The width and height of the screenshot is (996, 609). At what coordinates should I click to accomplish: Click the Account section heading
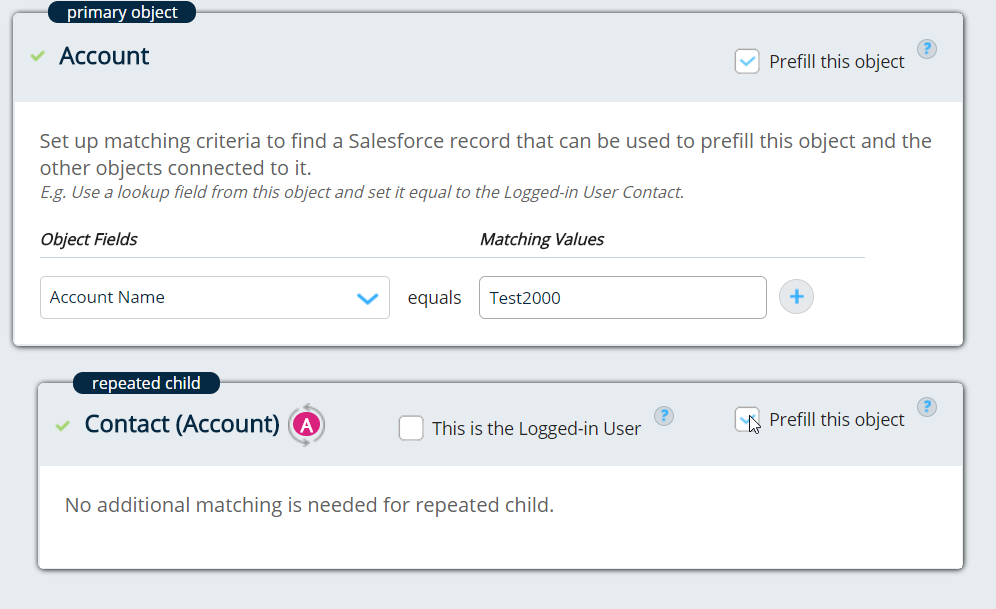[x=104, y=56]
